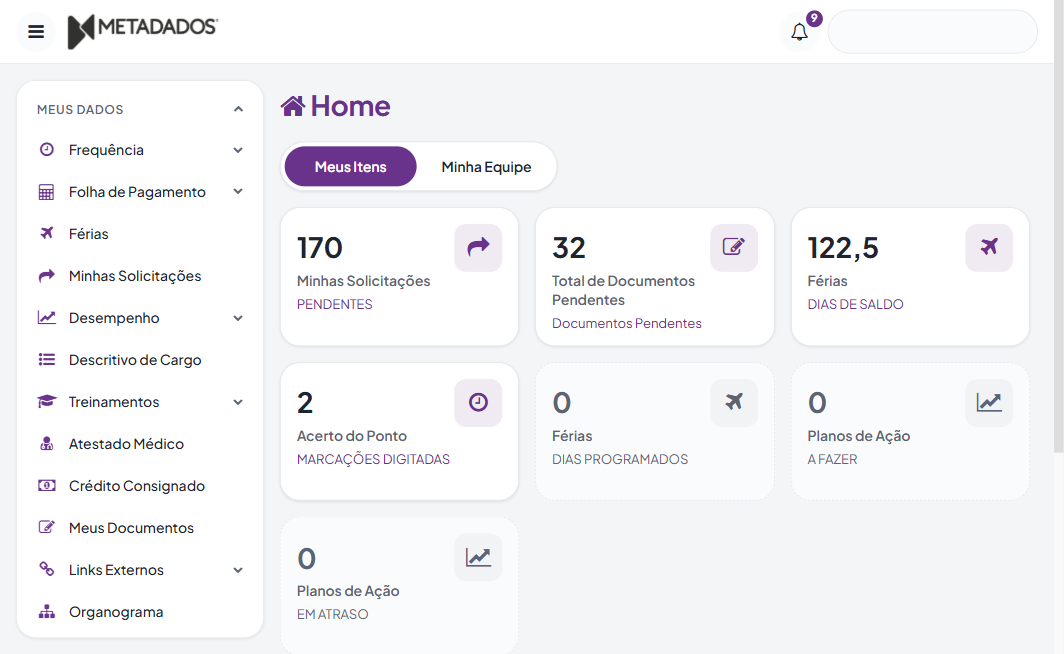The image size is (1064, 654).
Task: Click the page vertical scrollbar
Action: (1059, 227)
